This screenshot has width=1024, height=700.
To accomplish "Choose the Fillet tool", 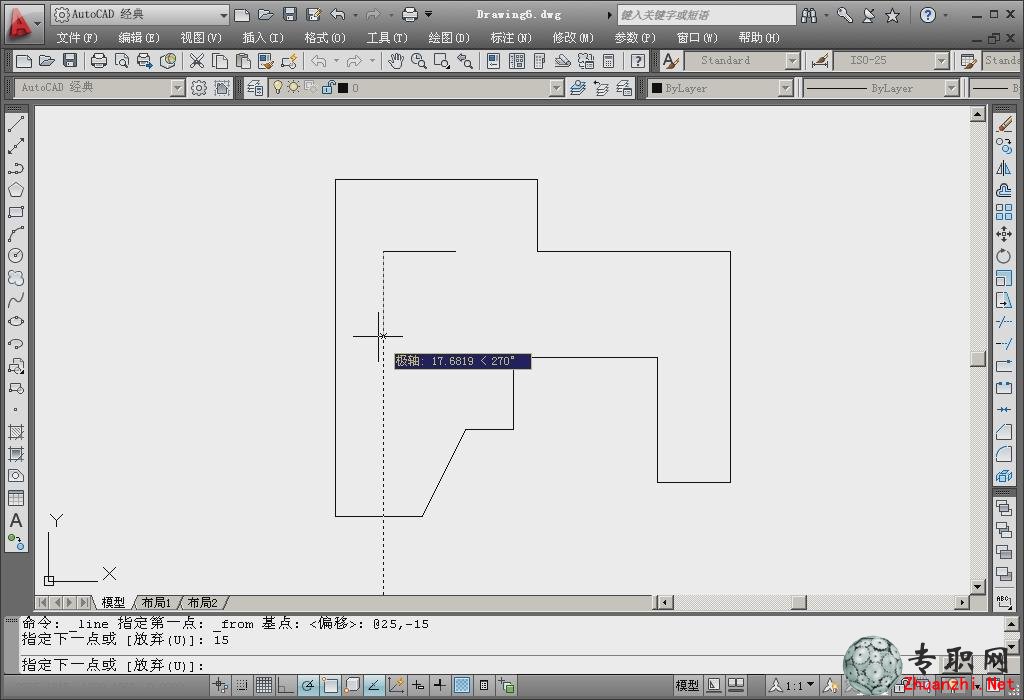I will coord(1004,454).
